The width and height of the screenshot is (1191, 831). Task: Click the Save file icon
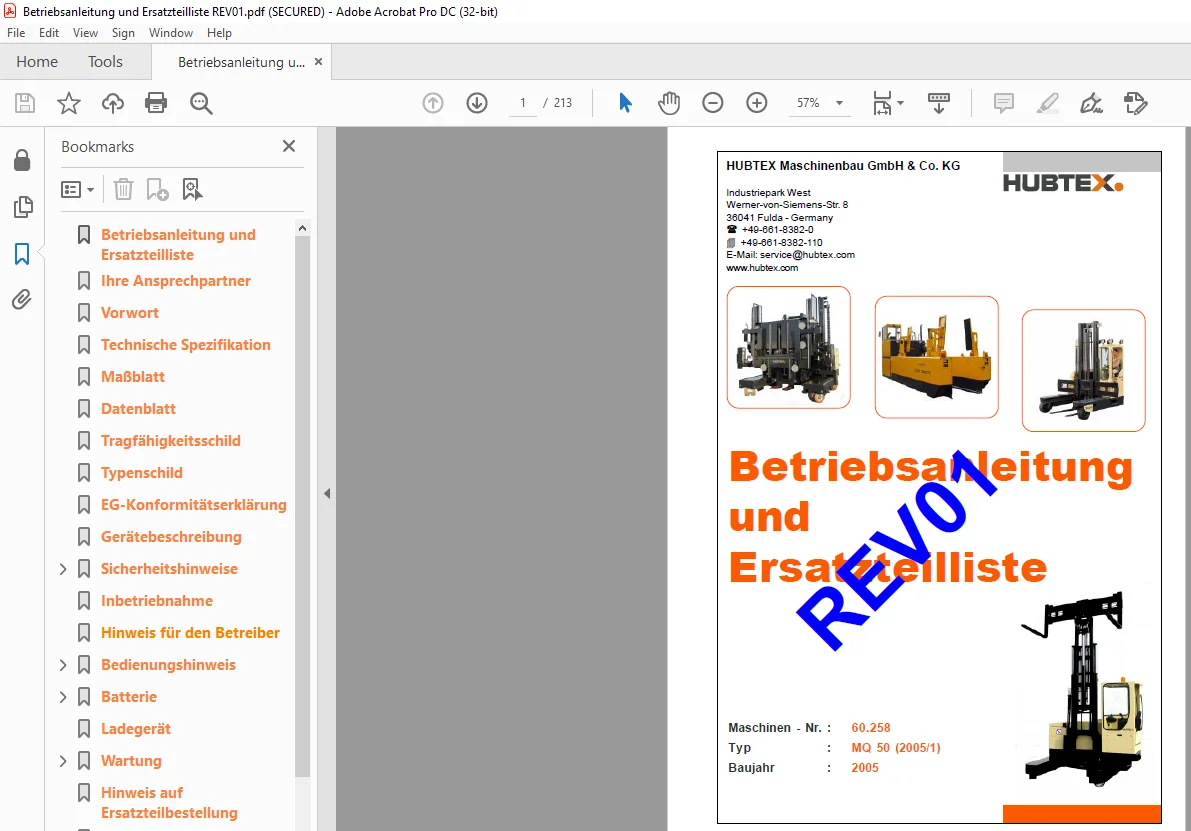(25, 103)
